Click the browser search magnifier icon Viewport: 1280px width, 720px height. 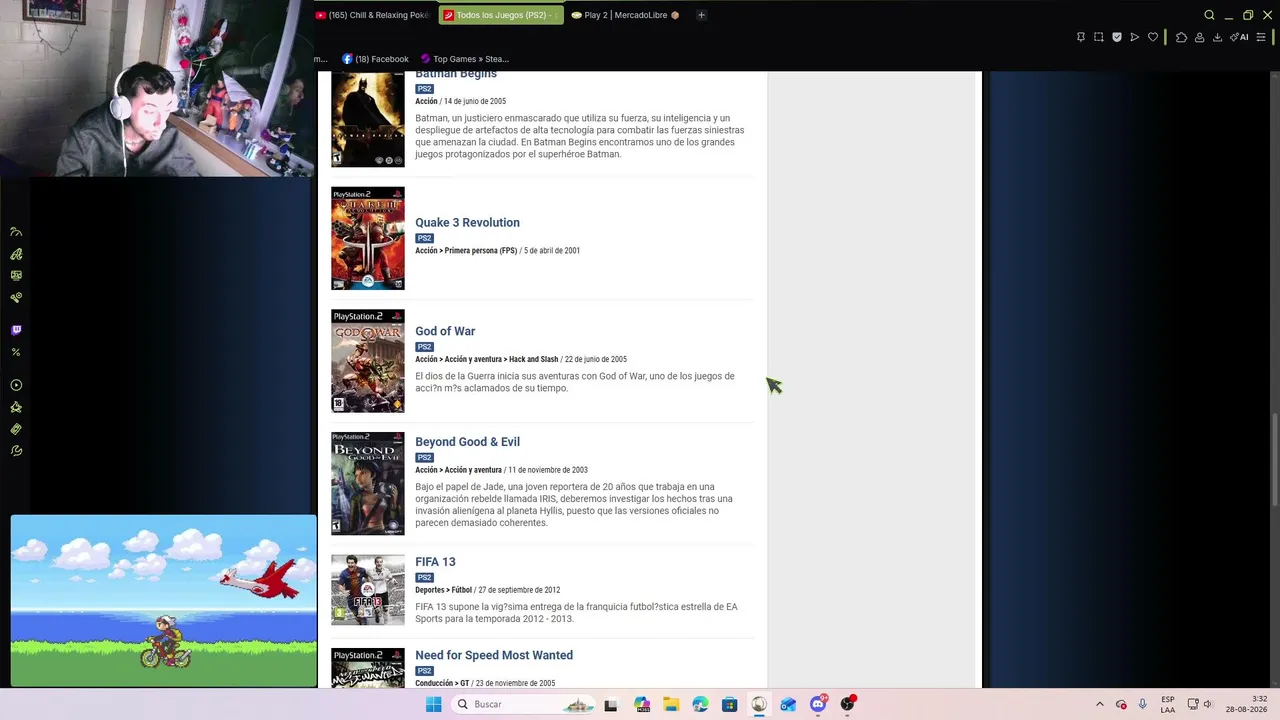point(1209,15)
